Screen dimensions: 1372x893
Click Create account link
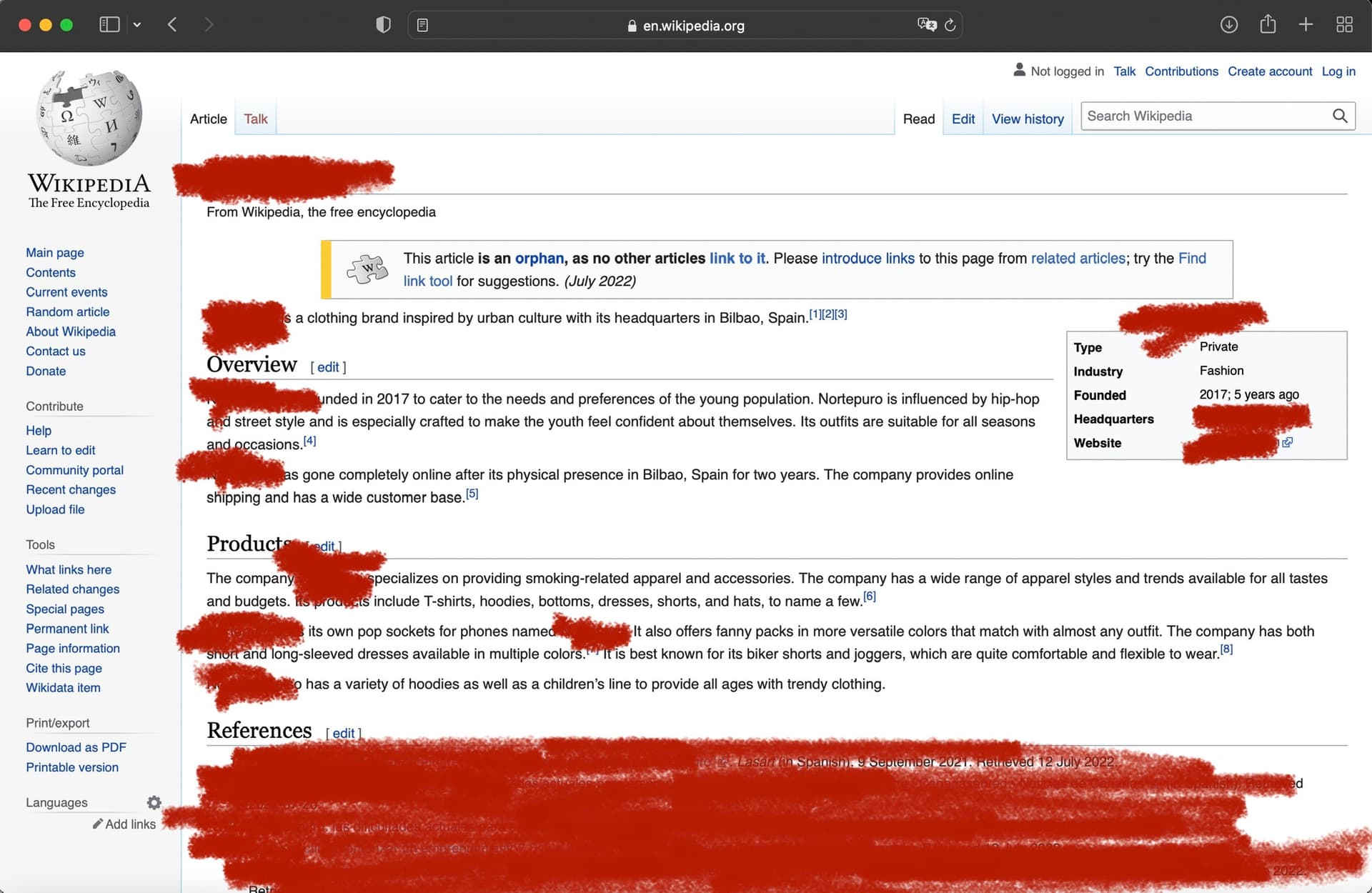(x=1270, y=71)
